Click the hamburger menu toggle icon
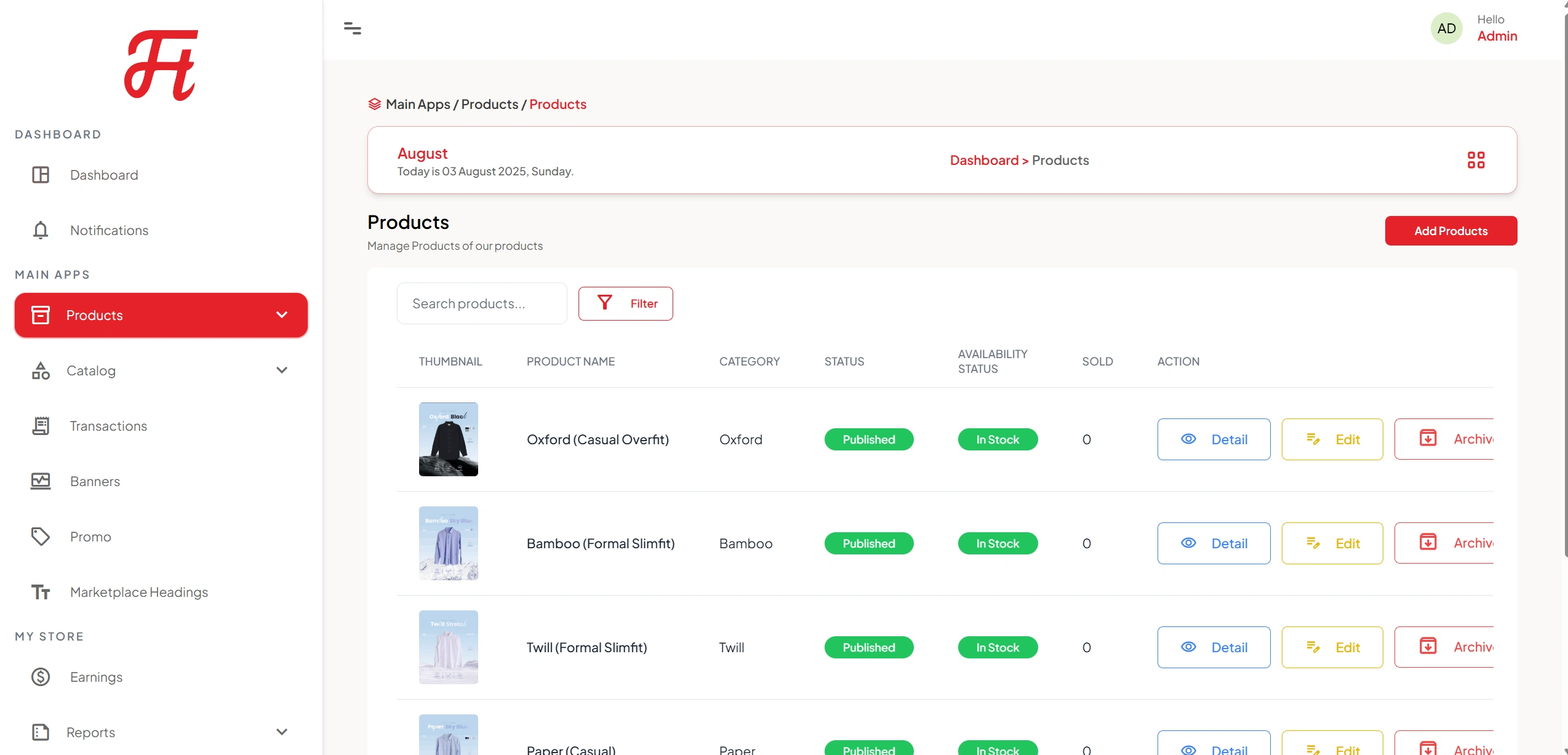1568x755 pixels. [352, 28]
